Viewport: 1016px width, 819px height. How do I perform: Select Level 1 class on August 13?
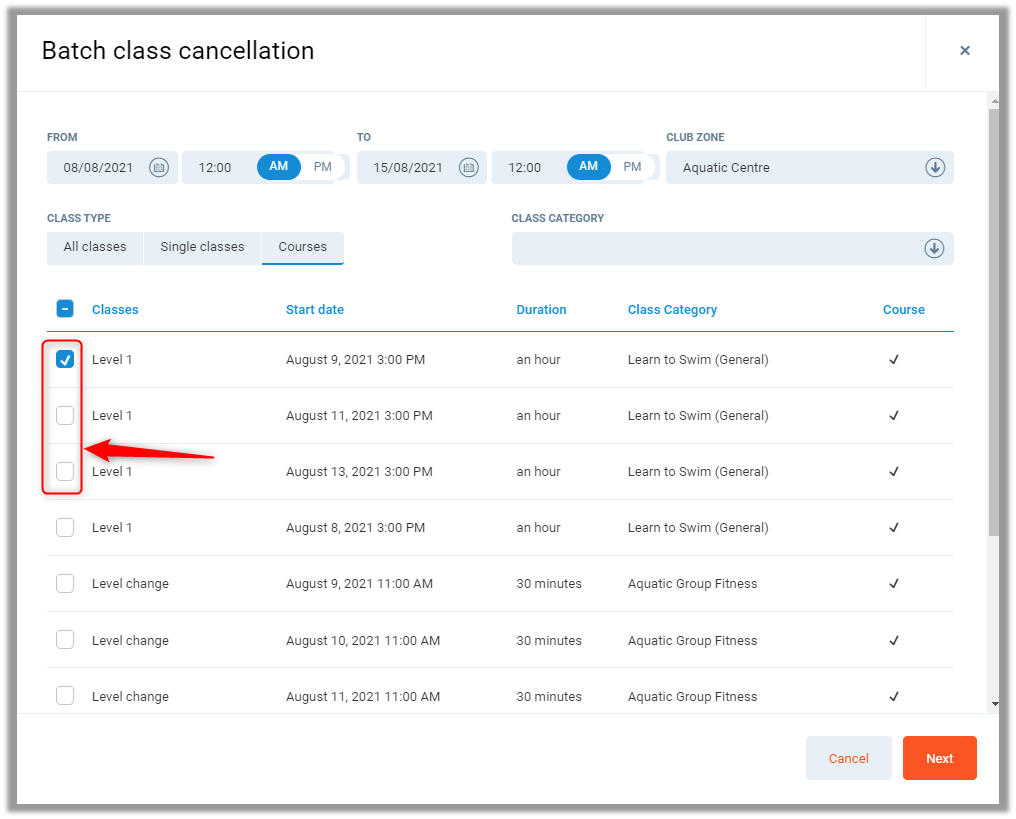pos(65,471)
